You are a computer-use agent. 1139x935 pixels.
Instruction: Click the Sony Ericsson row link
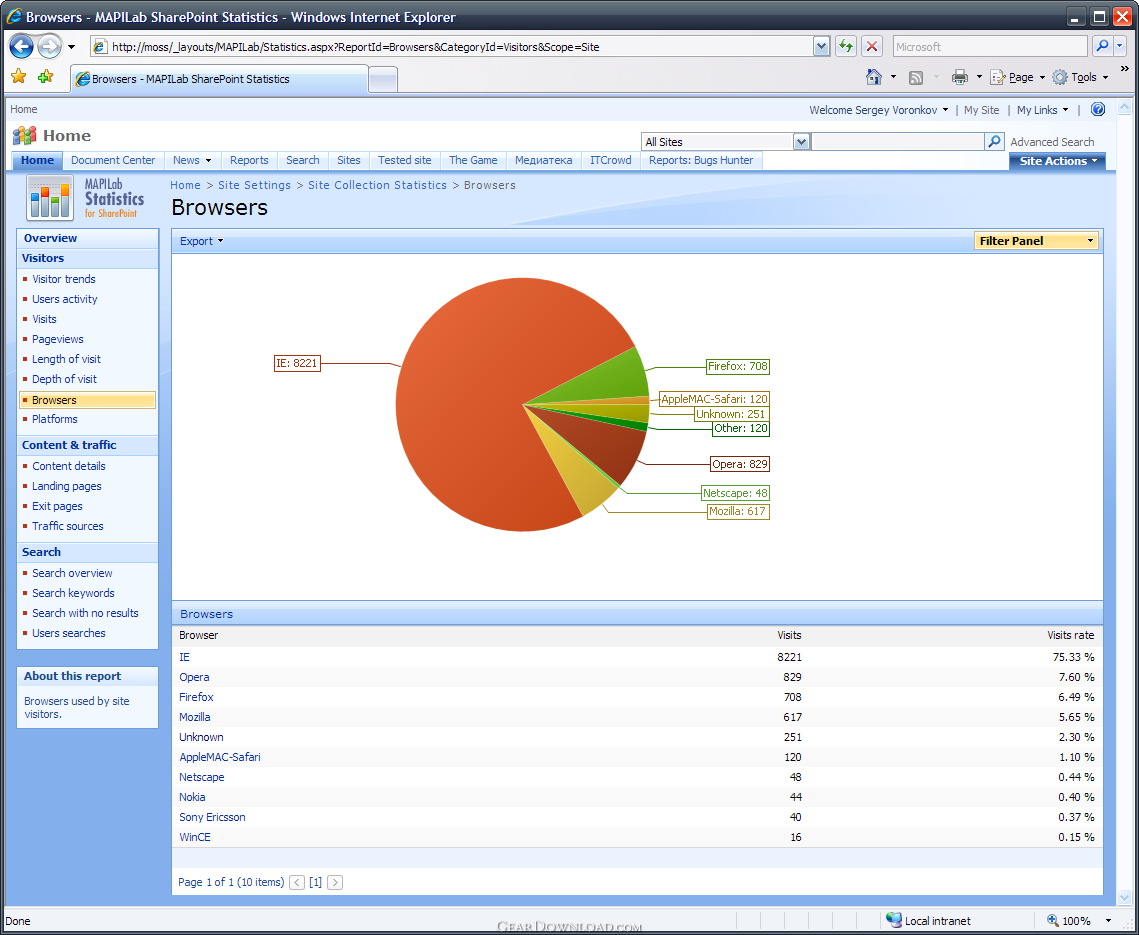[x=212, y=817]
